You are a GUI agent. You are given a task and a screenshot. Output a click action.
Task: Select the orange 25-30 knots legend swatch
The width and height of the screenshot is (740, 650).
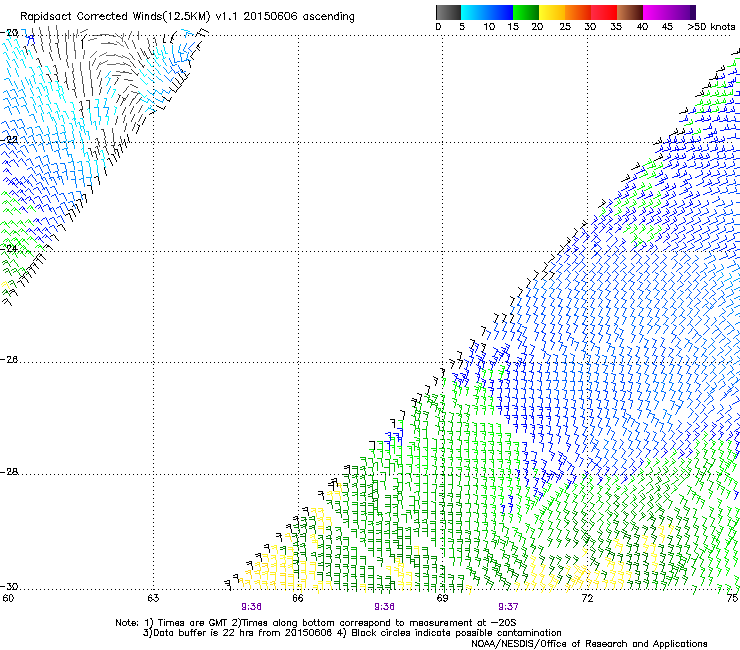(578, 12)
